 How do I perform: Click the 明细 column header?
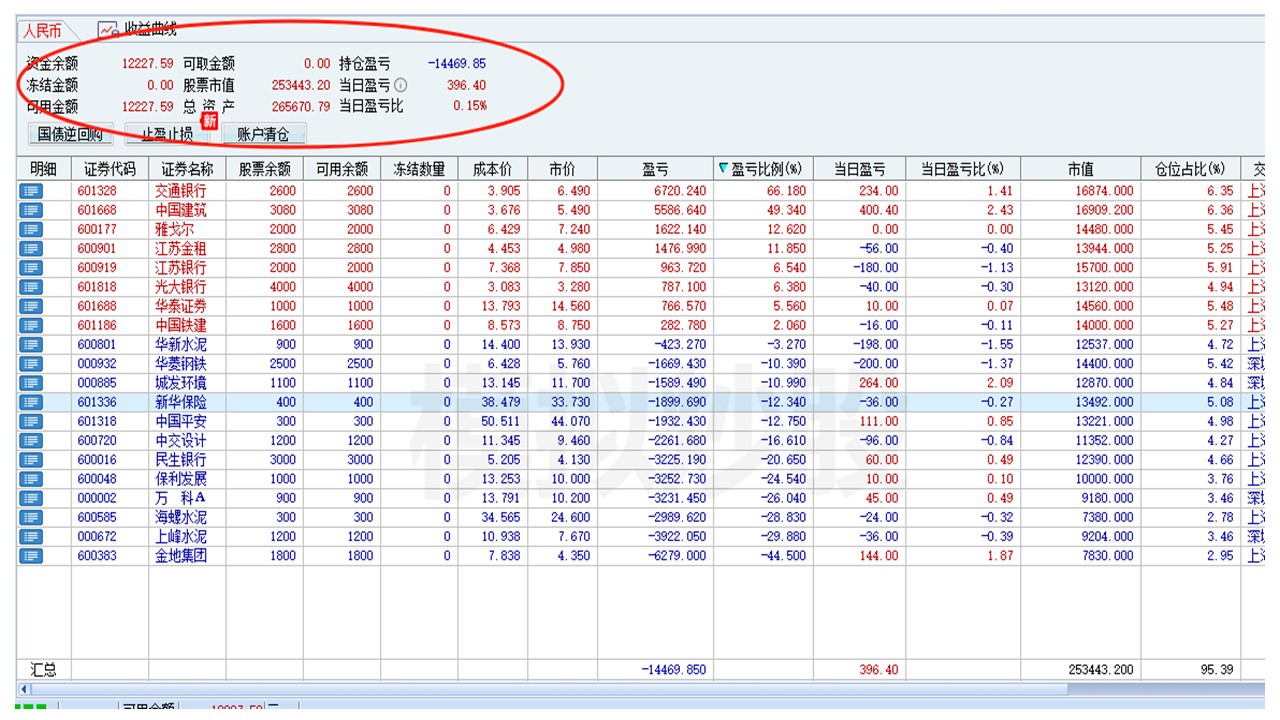point(44,169)
